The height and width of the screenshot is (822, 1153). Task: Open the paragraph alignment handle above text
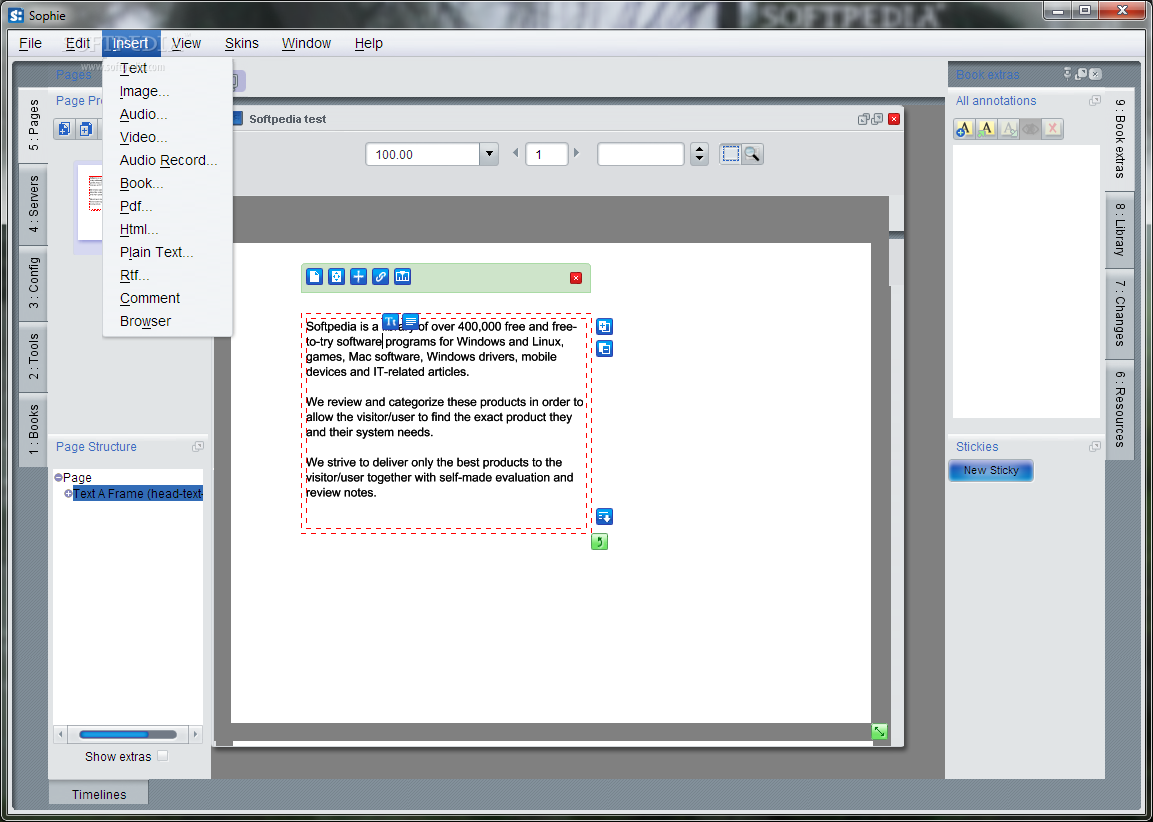point(410,321)
